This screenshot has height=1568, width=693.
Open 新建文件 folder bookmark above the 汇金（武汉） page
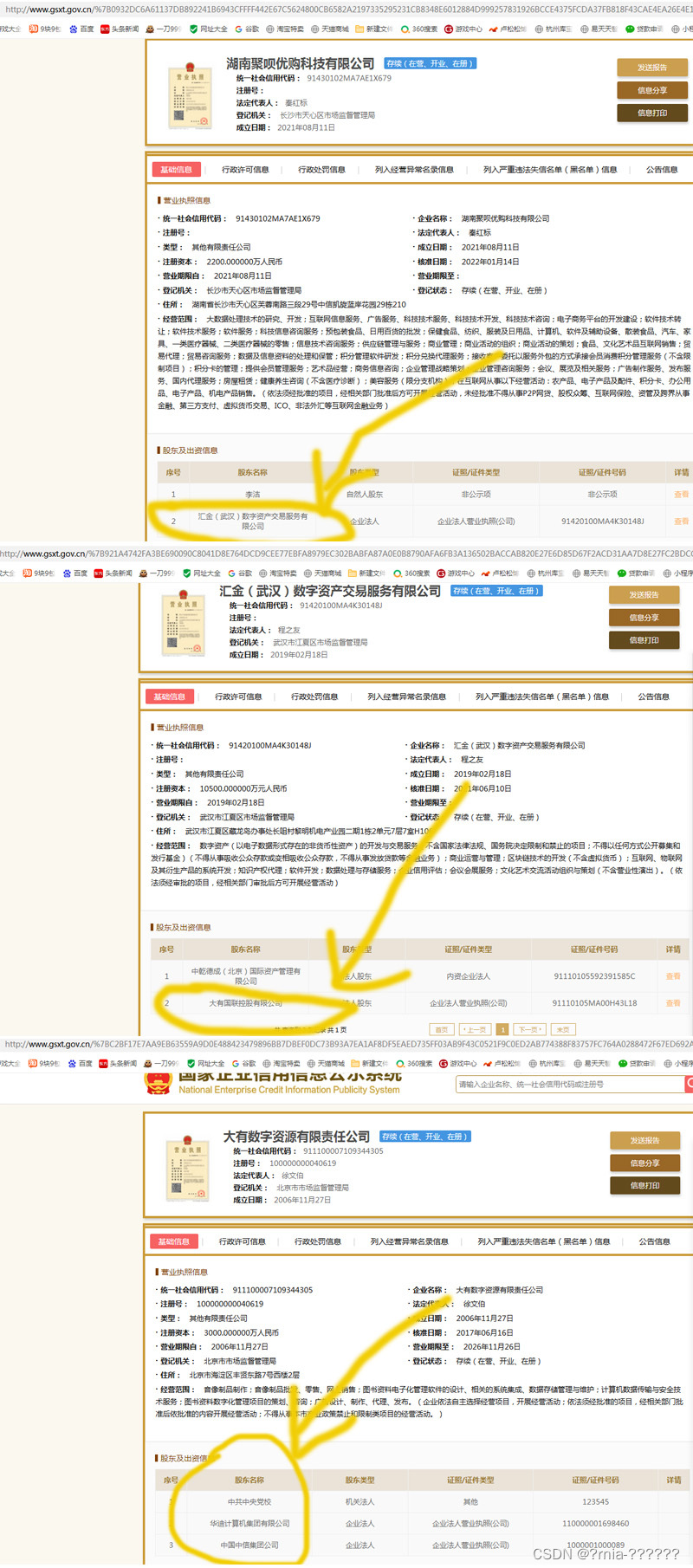coord(367,573)
